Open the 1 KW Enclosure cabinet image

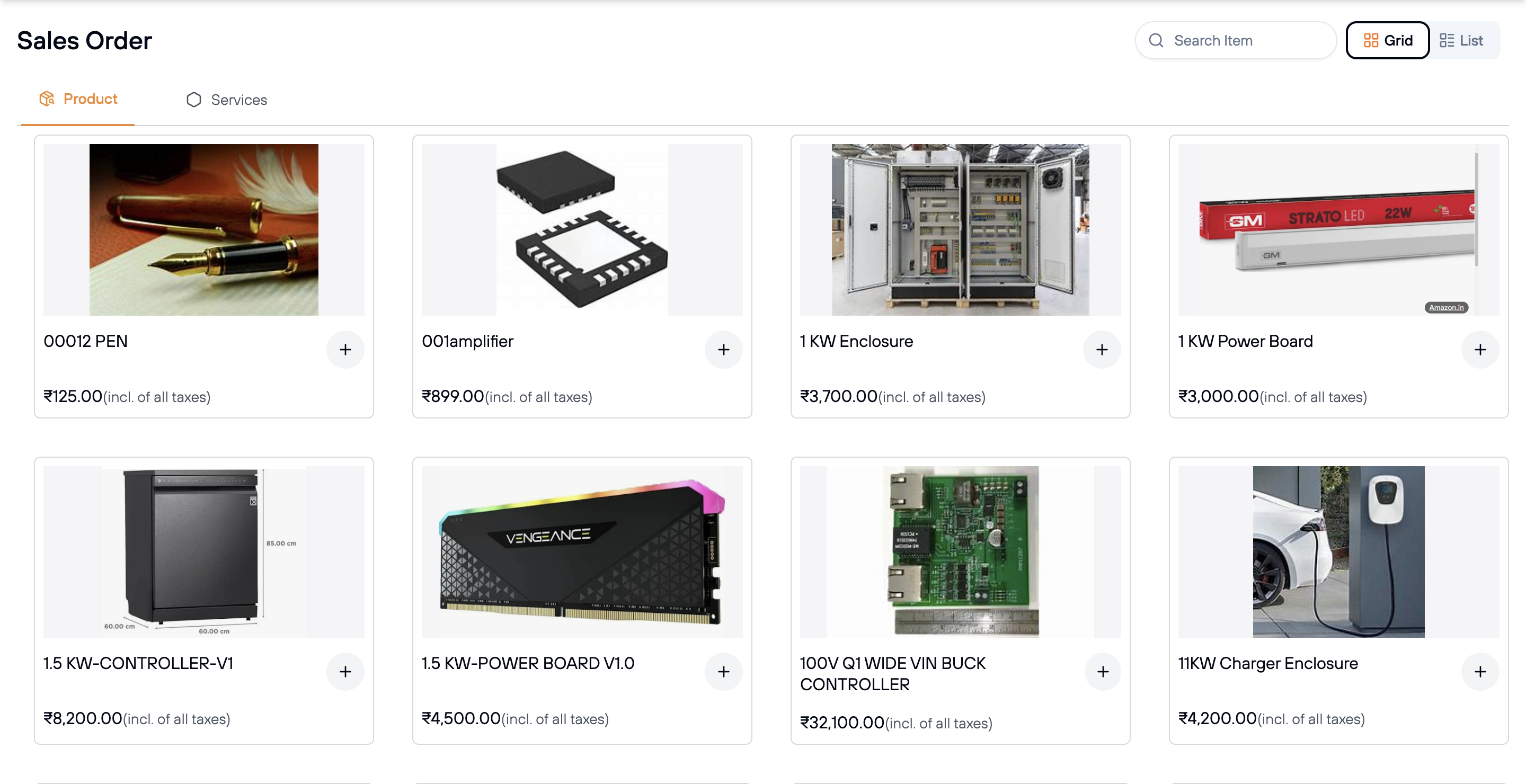pyautogui.click(x=960, y=230)
